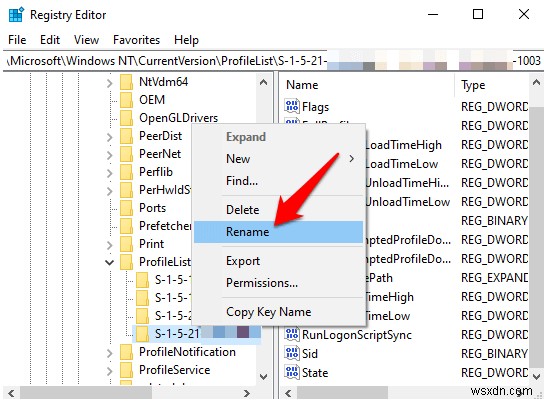The height and width of the screenshot is (401, 544).
Task: Click the OEM folder icon
Action: 126,100
